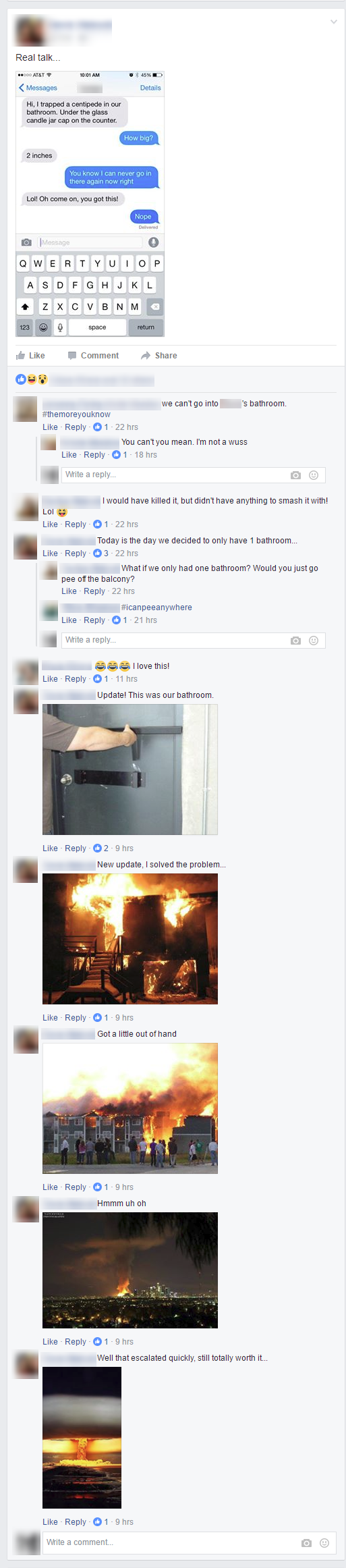
Task: Reply to the 'only have 1 bathroom' comment
Action: (x=76, y=553)
